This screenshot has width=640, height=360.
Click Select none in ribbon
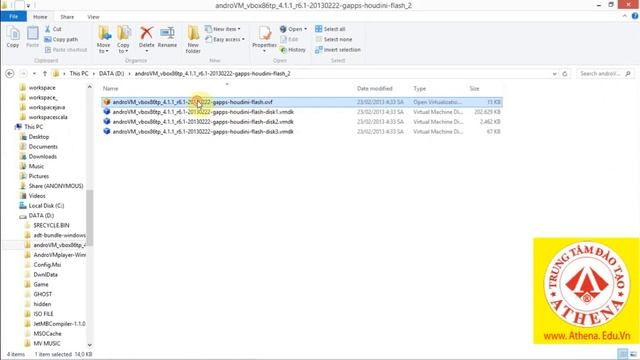click(x=333, y=39)
